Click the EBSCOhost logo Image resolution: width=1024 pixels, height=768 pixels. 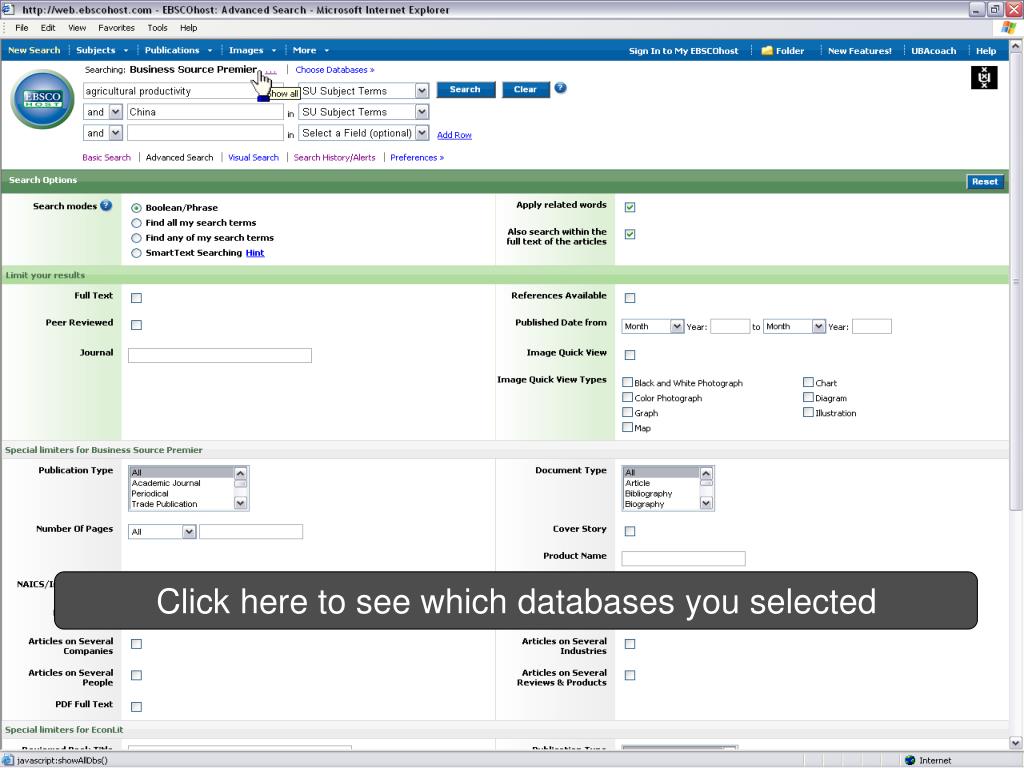click(x=42, y=99)
